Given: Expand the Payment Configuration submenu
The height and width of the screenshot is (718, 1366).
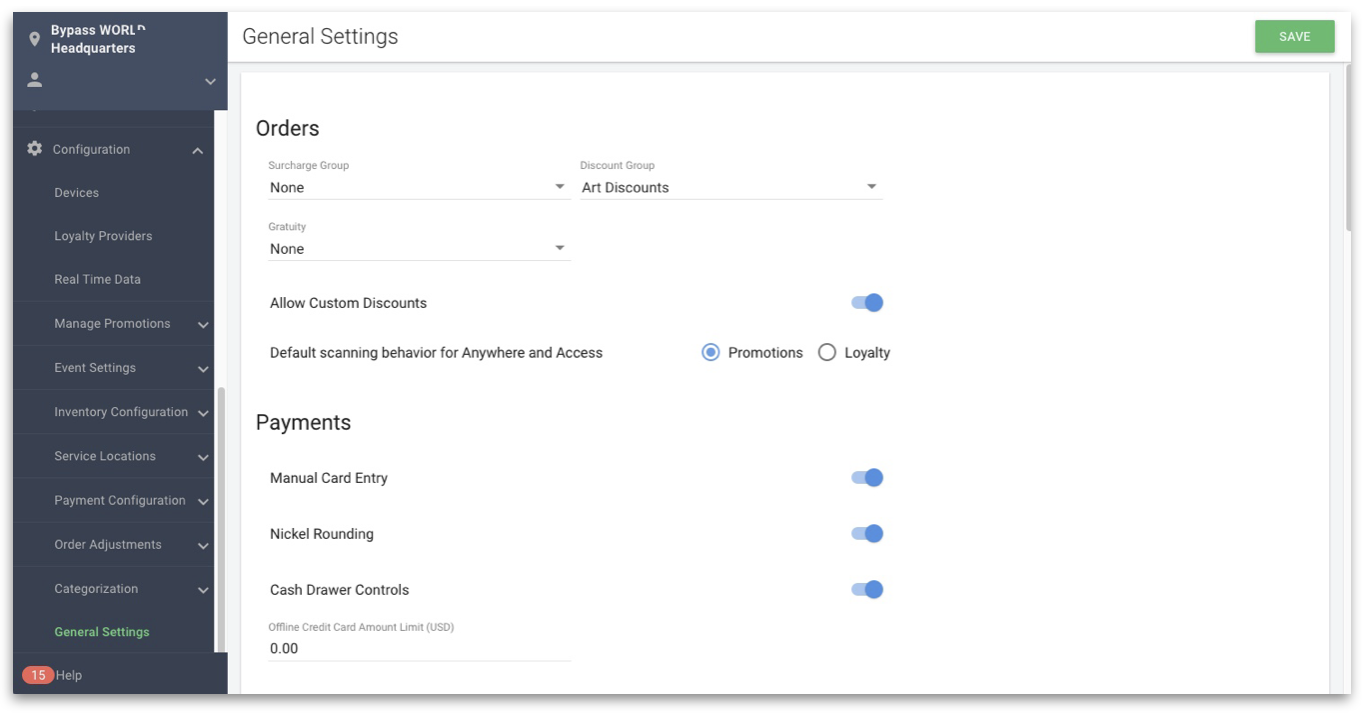Looking at the screenshot, I should (x=203, y=501).
